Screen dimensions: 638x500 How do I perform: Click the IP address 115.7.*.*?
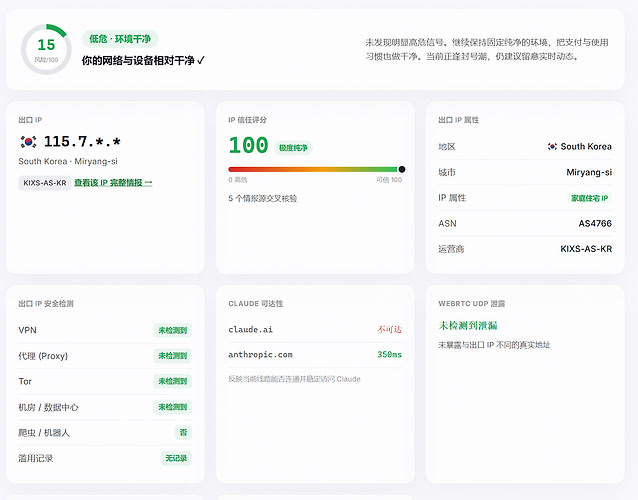coord(82,142)
